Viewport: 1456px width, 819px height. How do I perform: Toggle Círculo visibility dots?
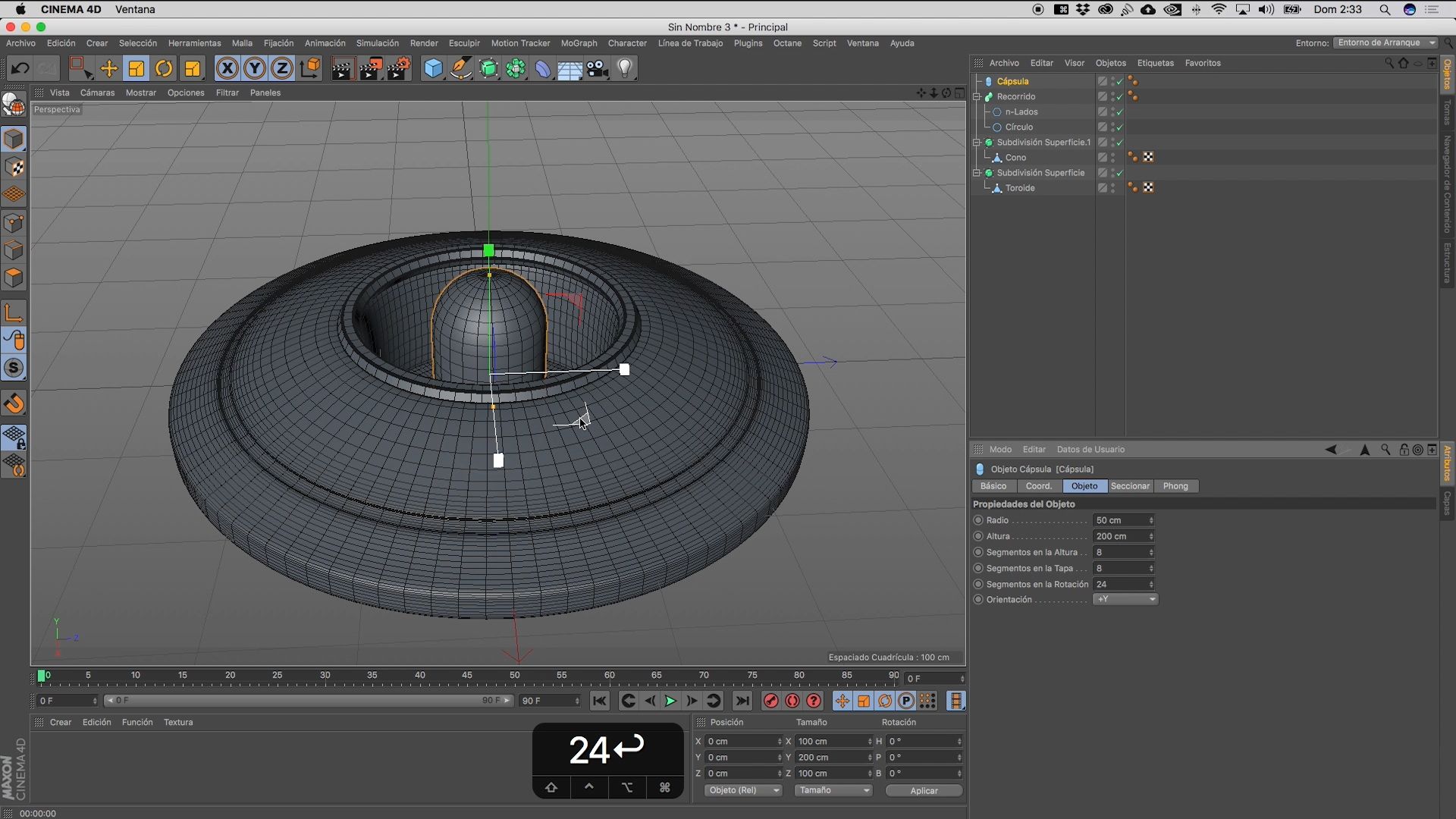pyautogui.click(x=1112, y=127)
